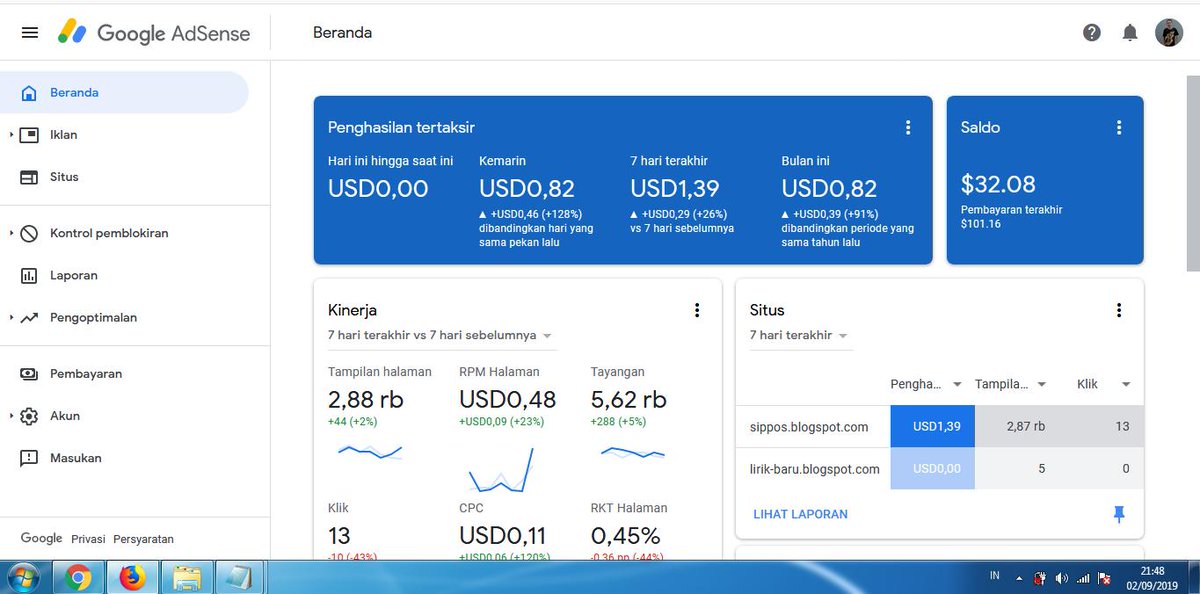Screen dimensions: 1200x594
Task: Show hidden system tray icons
Action: (1018, 579)
